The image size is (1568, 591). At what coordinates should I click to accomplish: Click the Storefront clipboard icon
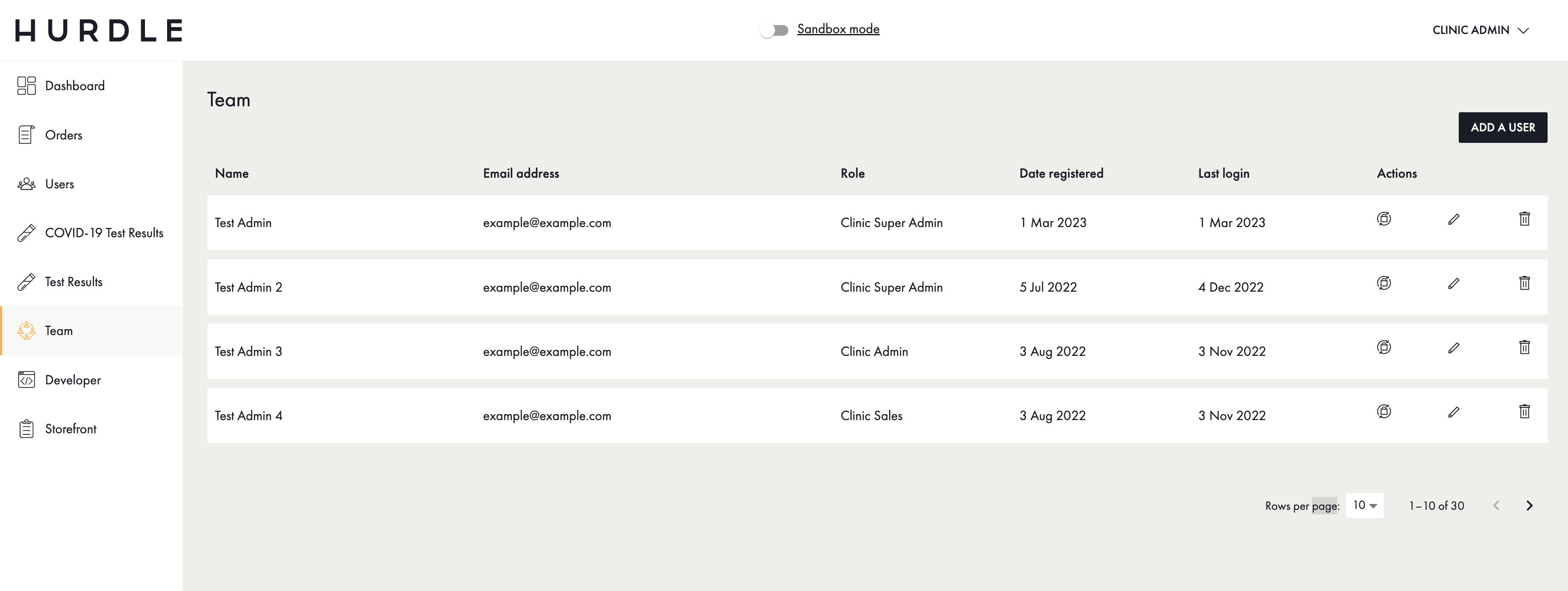(x=26, y=429)
